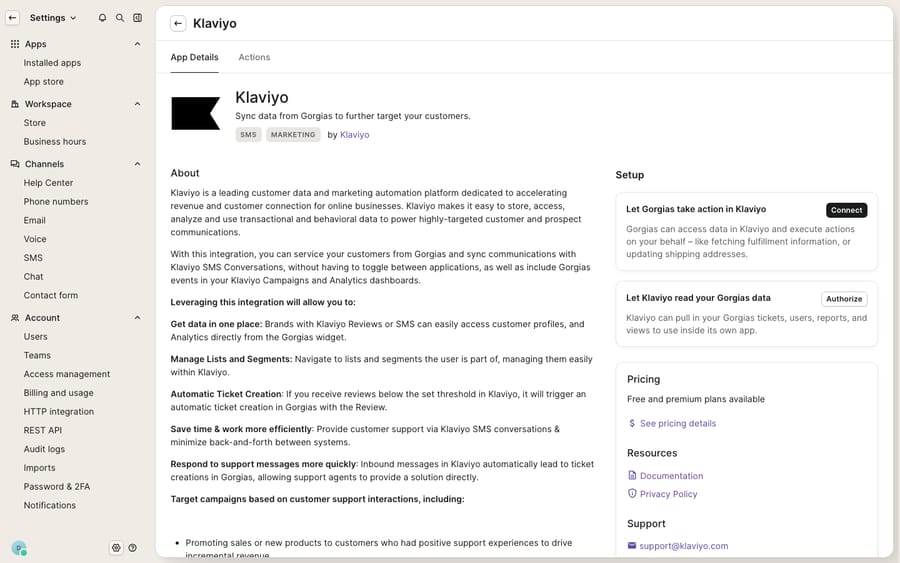Screen dimensions: 900x563
Task: Open Teams under Account
Action: point(37,355)
